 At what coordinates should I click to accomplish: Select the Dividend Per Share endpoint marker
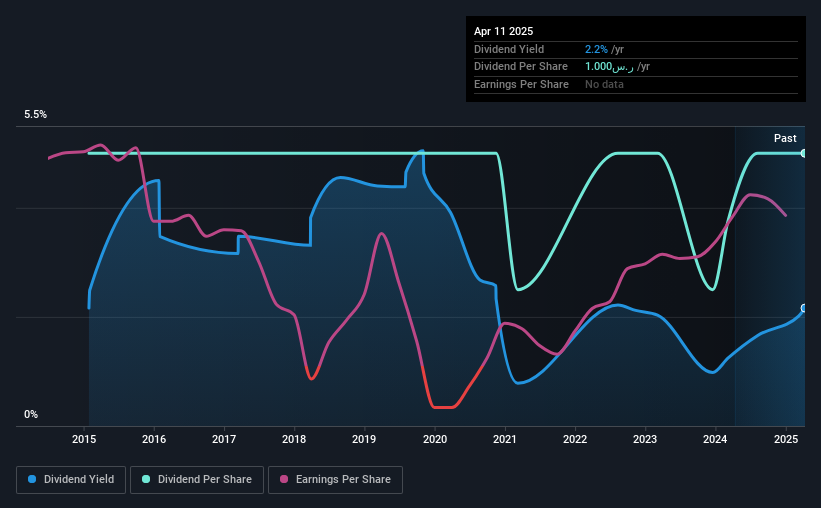[x=804, y=153]
